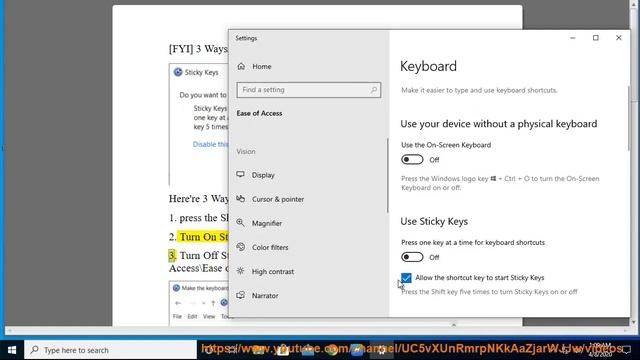This screenshot has width=640, height=360.
Task: Click the document window horizontal scrollbar
Action: 318,330
